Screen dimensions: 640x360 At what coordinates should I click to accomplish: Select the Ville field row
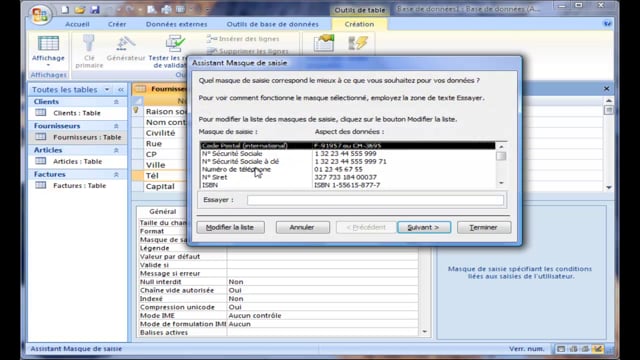point(160,165)
